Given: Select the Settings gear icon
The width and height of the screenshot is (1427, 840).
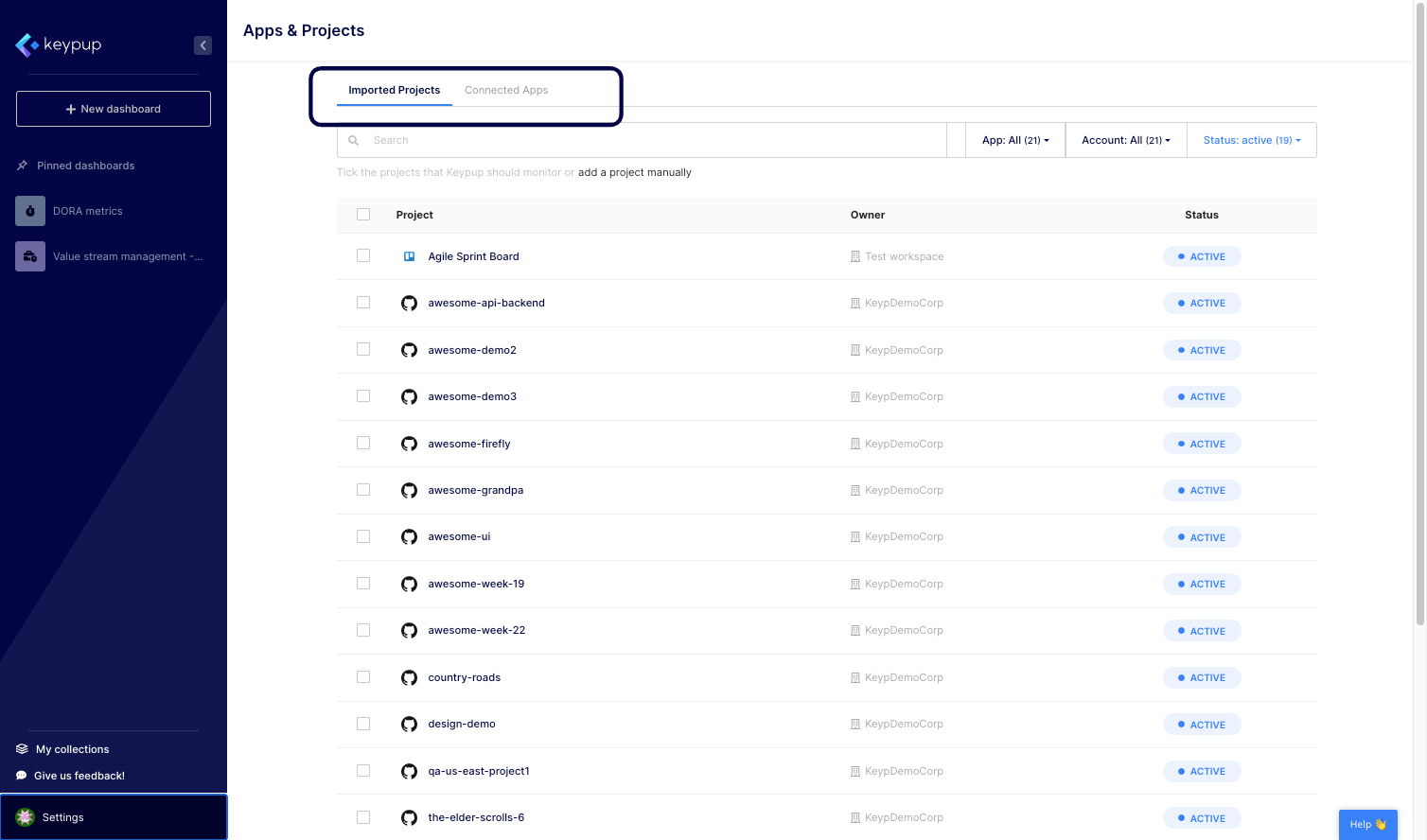Looking at the screenshot, I should pyautogui.click(x=24, y=817).
